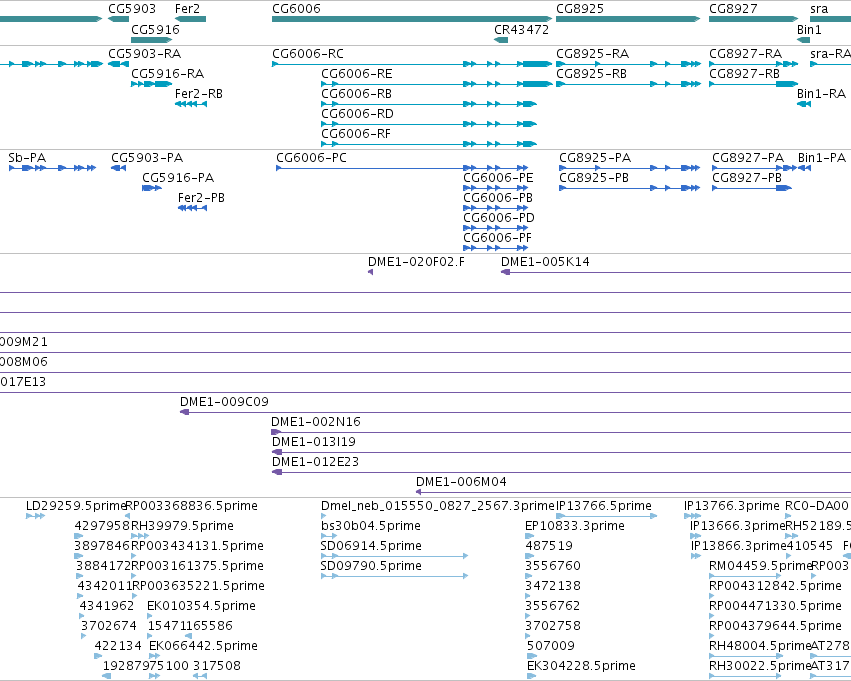The height and width of the screenshot is (681, 851).
Task: Select protein CG8927-PA label
Action: (748, 158)
